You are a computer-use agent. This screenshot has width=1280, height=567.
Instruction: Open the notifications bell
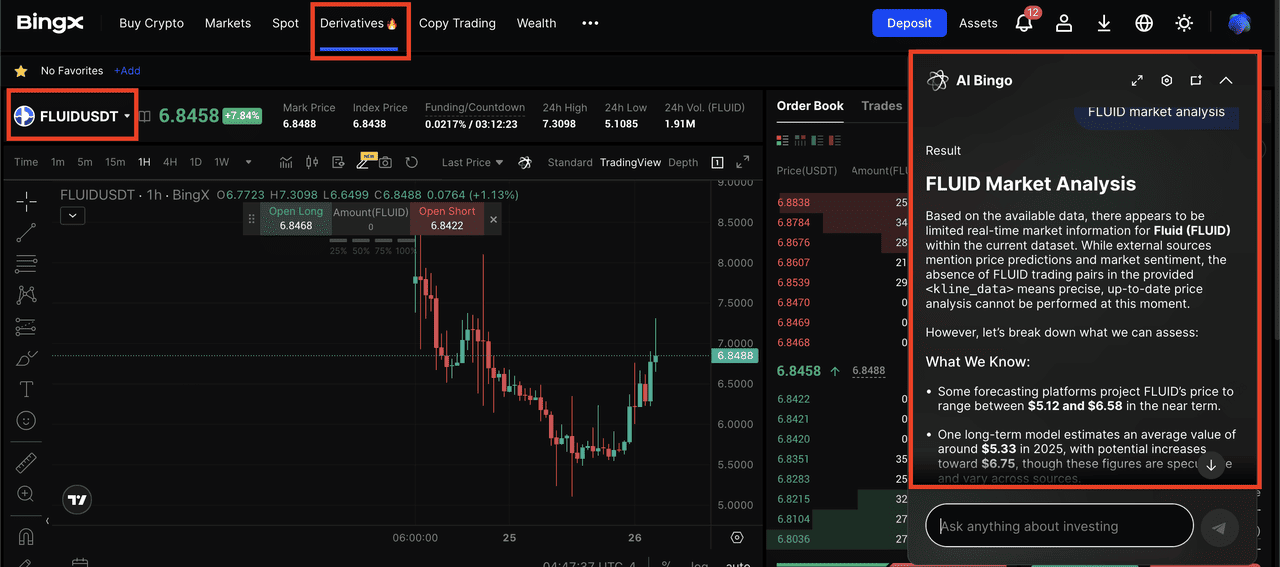(1025, 22)
